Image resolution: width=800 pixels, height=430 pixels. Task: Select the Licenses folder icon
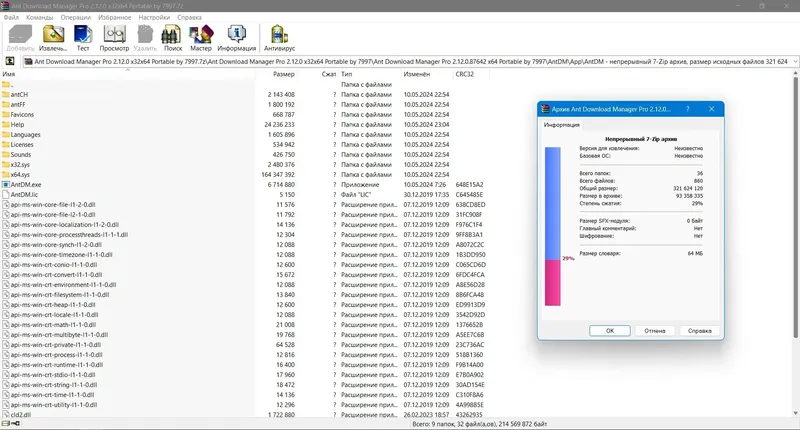click(x=6, y=144)
